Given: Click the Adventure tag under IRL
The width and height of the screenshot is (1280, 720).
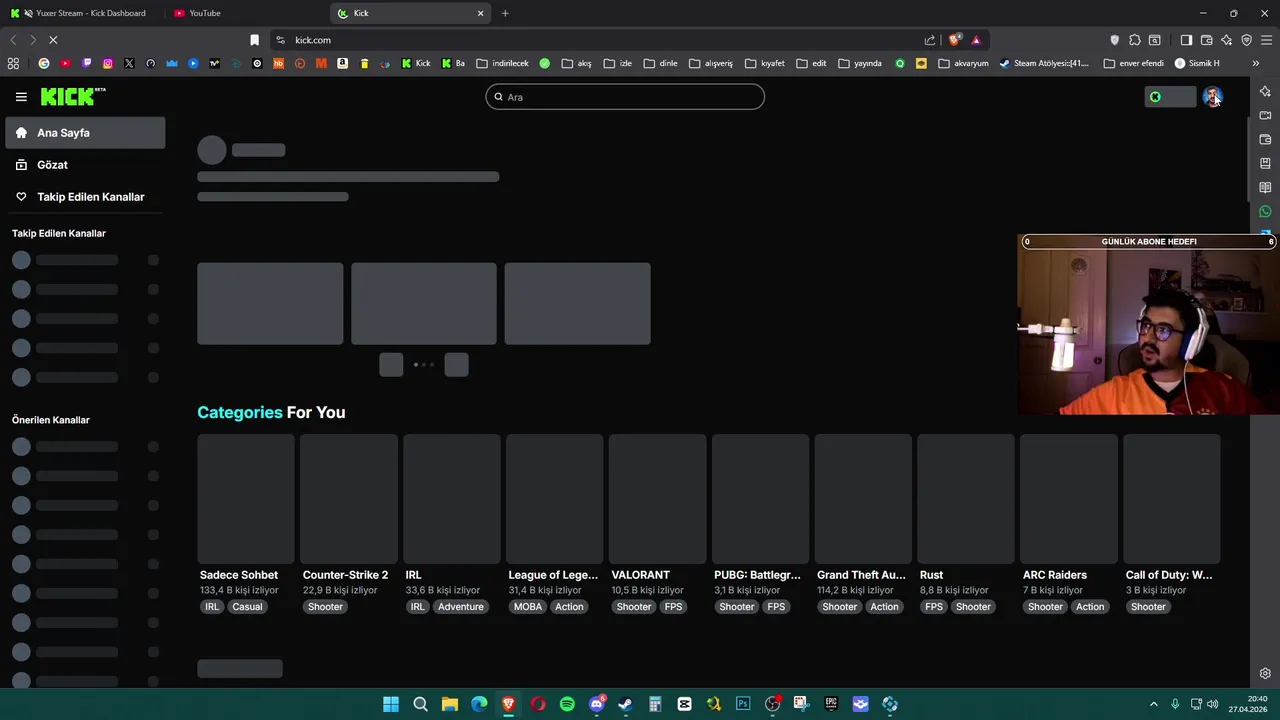Looking at the screenshot, I should [x=460, y=607].
